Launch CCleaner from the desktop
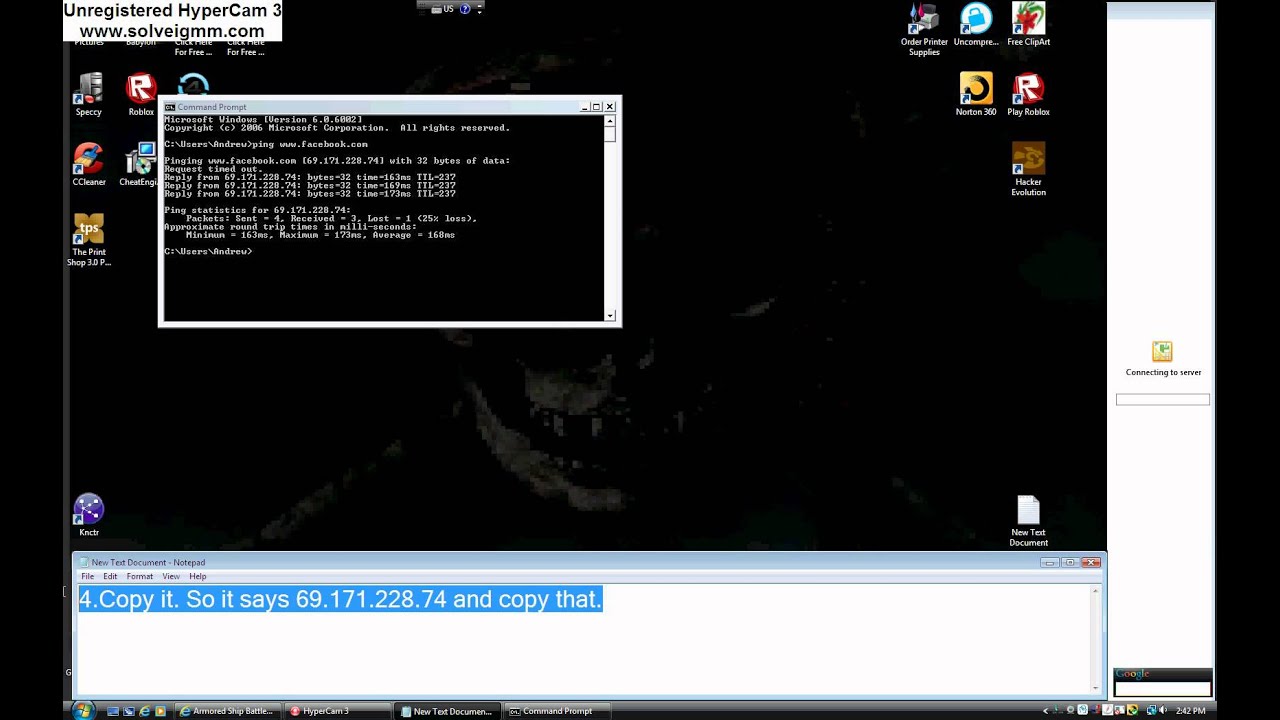 tap(88, 165)
